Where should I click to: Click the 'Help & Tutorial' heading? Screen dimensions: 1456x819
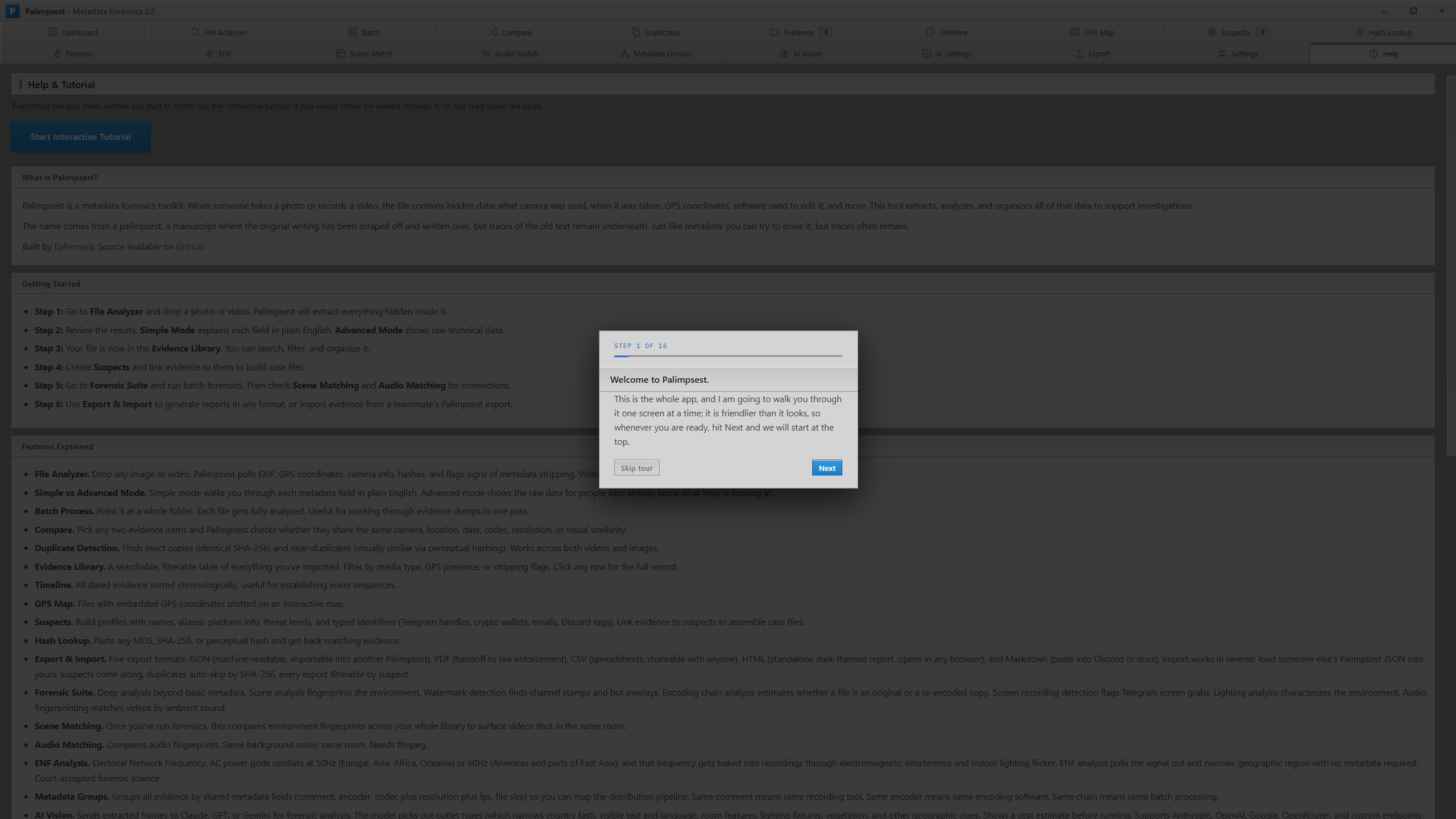coord(61,85)
